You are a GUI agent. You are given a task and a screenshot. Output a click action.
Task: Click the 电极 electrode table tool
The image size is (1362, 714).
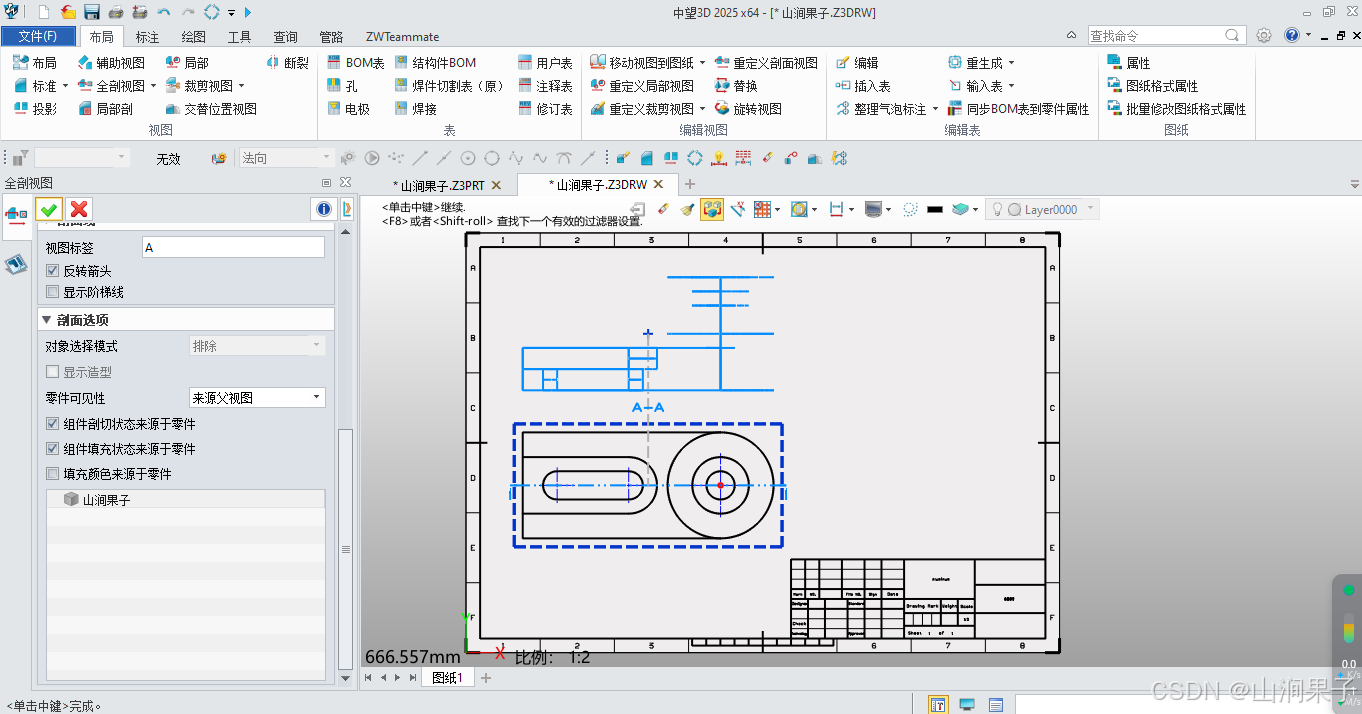click(349, 109)
